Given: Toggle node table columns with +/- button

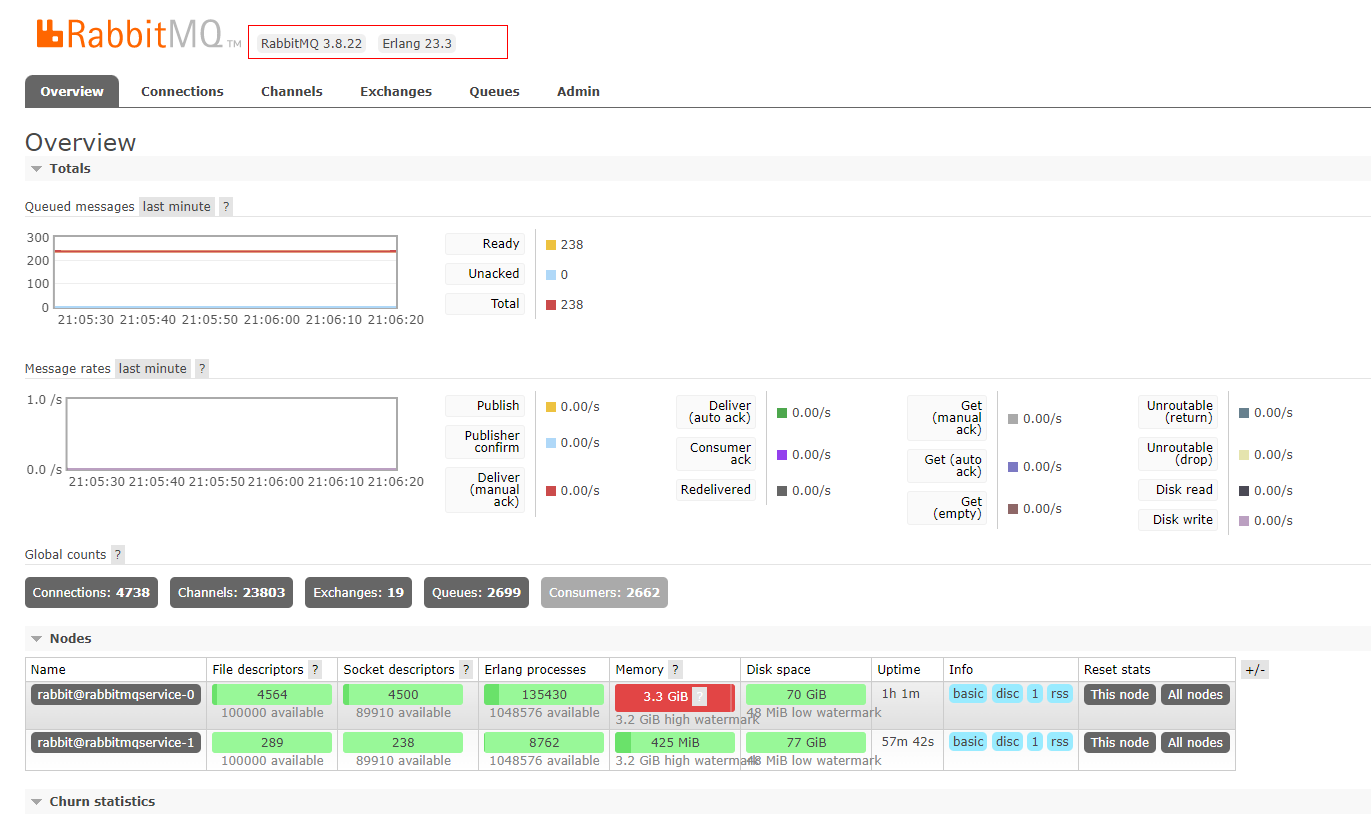Looking at the screenshot, I should click(x=1255, y=670).
